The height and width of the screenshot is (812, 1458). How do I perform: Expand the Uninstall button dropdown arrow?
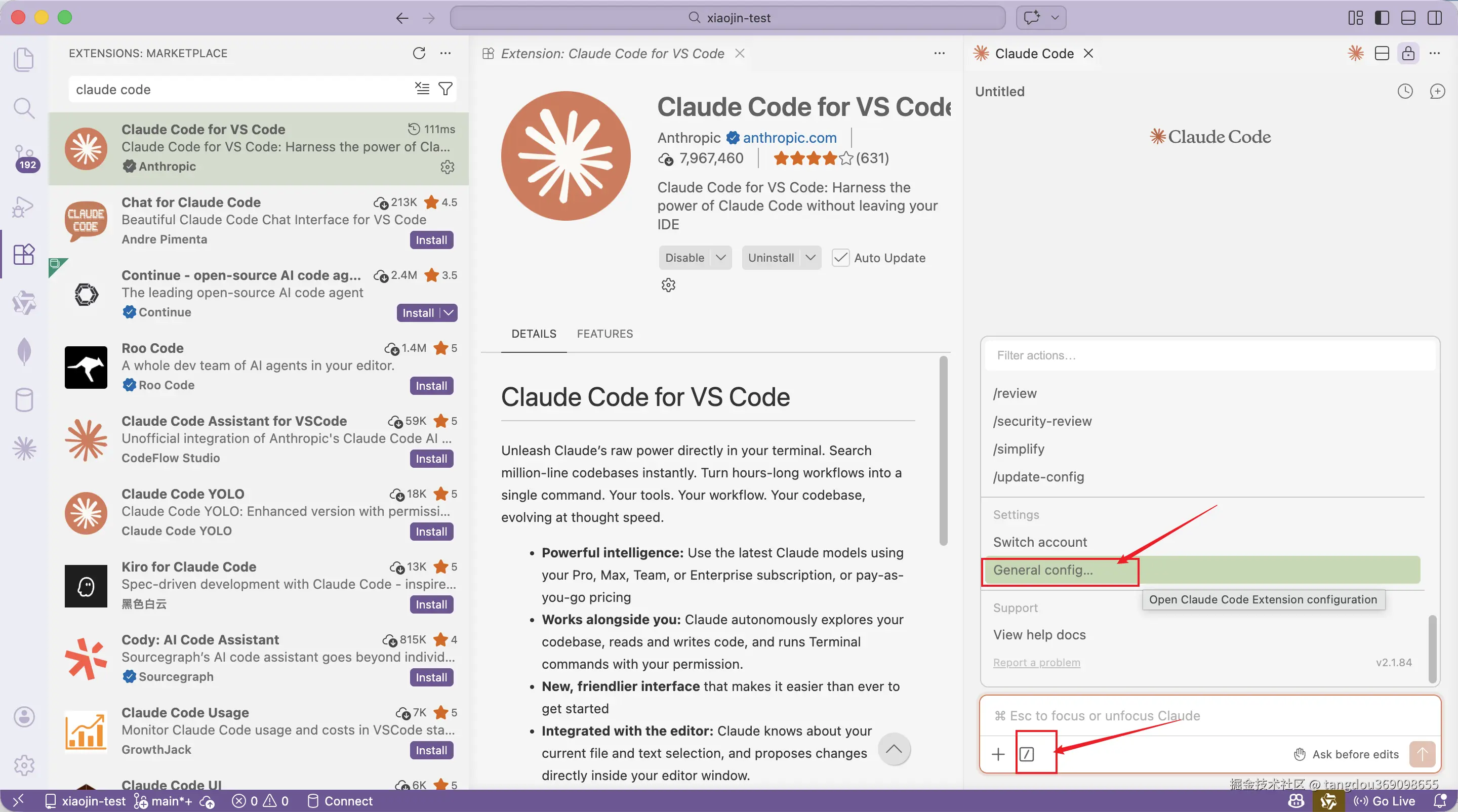point(811,258)
